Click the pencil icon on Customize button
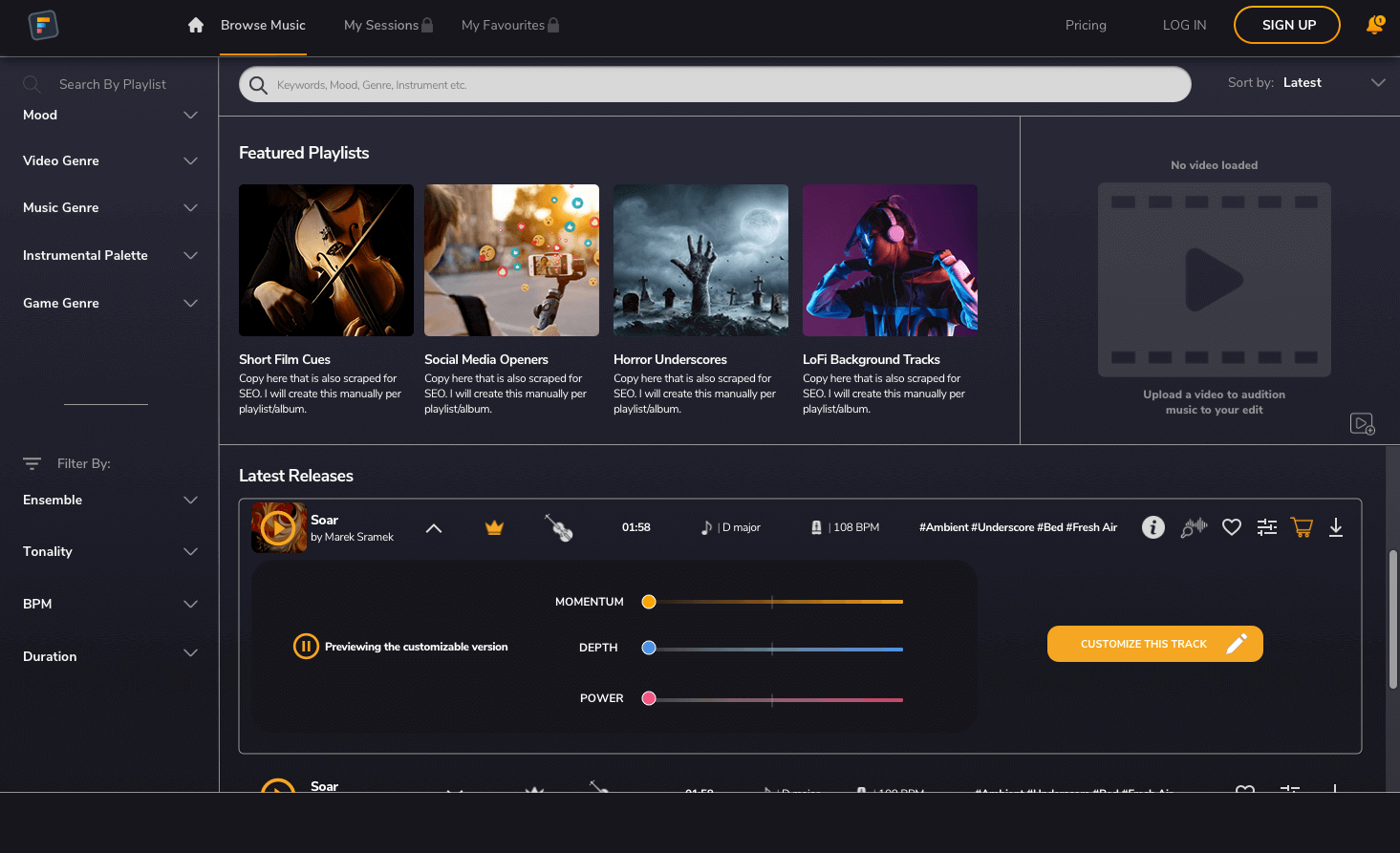Viewport: 1400px width, 853px height. click(x=1237, y=644)
